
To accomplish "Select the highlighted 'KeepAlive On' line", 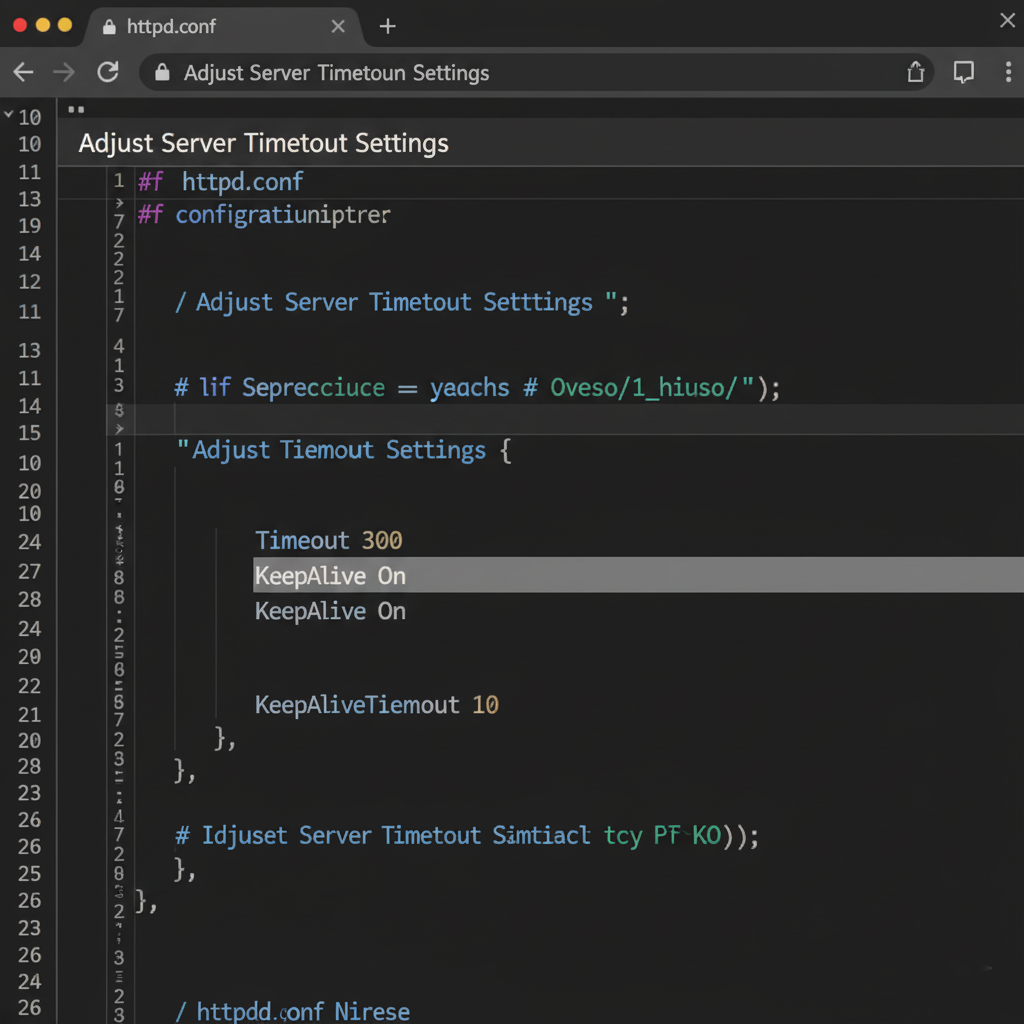I will pos(330,575).
